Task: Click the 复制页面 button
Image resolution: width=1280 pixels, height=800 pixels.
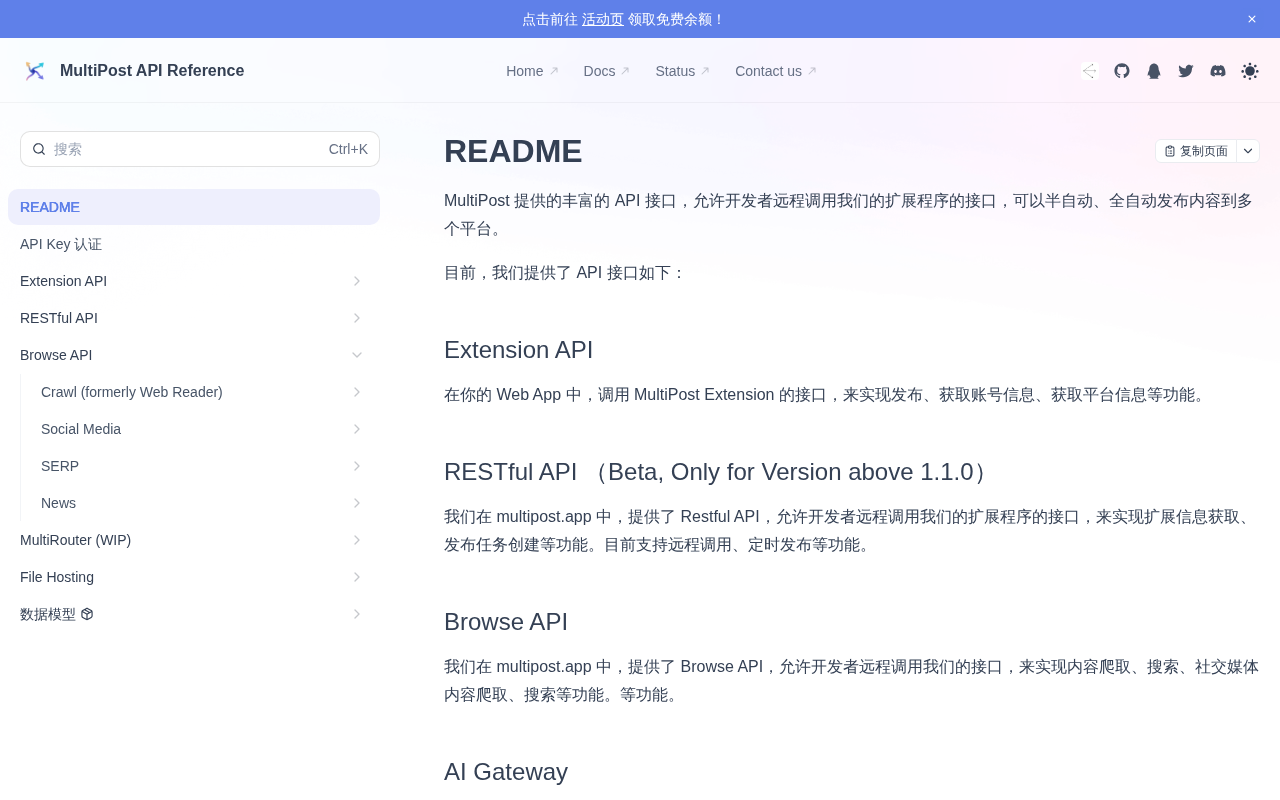Action: pos(1196,151)
